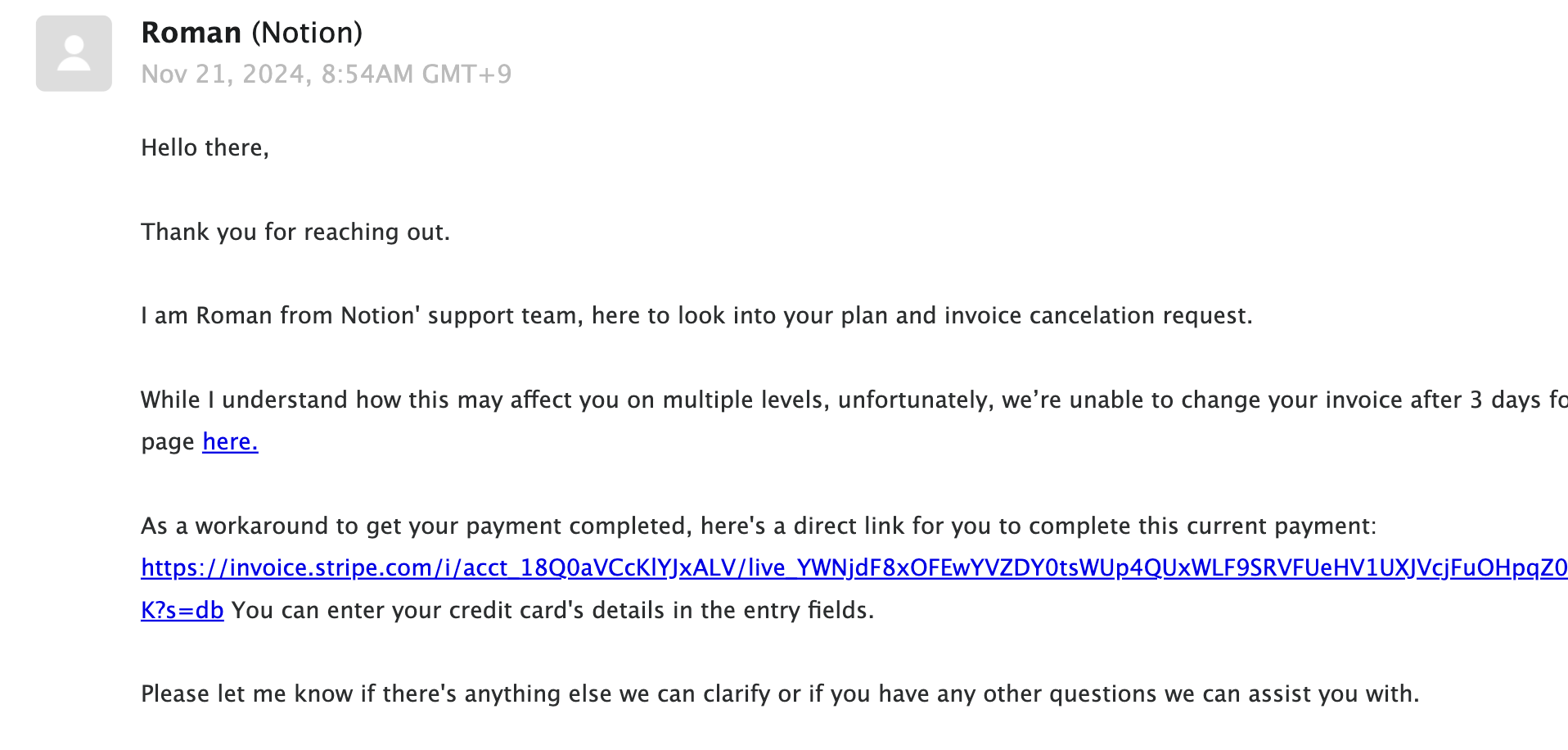Click the '(Notion)' label beside the sender name

pyautogui.click(x=307, y=33)
